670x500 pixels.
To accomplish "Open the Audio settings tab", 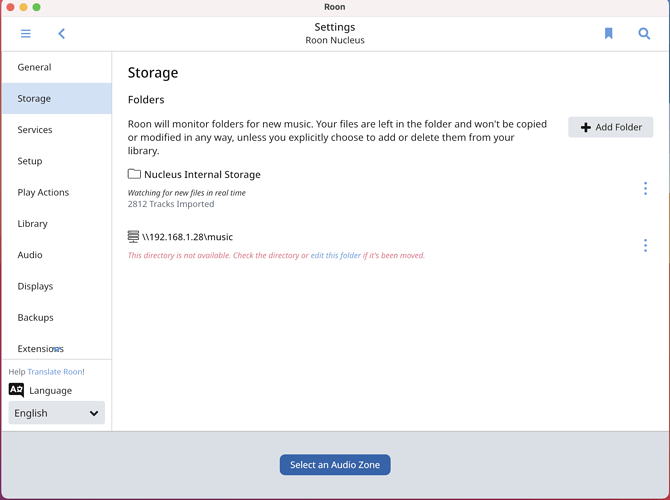I will click(x=56, y=255).
